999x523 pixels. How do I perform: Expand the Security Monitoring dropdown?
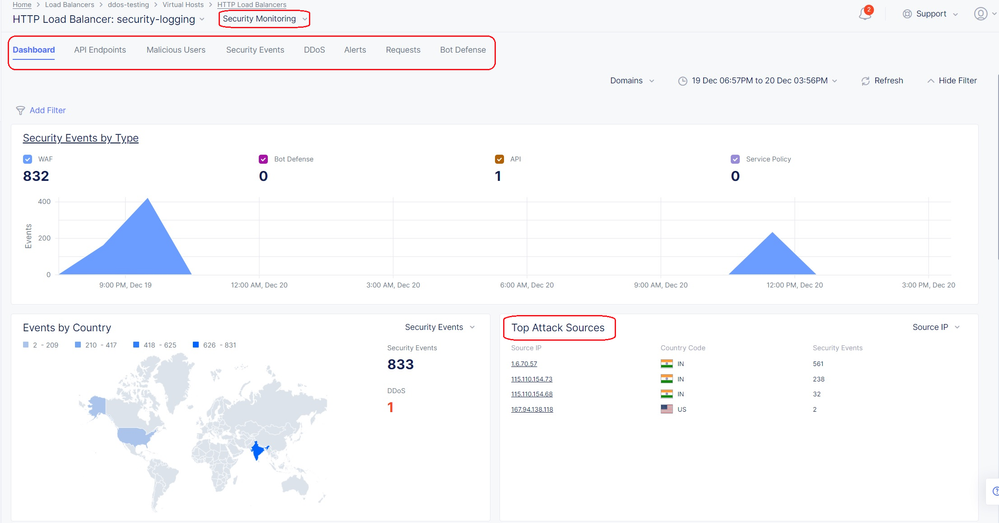coord(264,19)
